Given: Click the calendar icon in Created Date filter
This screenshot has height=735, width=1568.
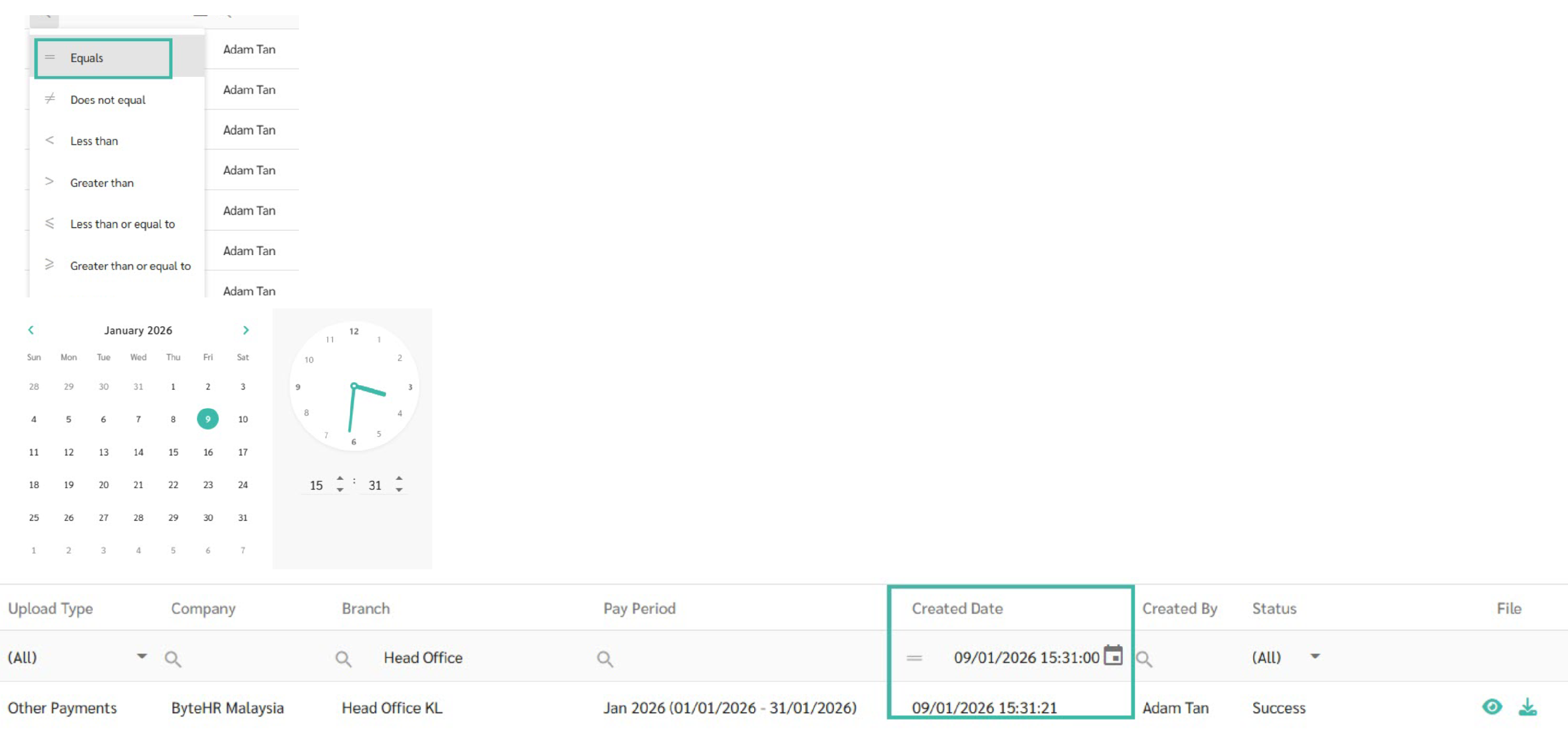Looking at the screenshot, I should [1112, 655].
